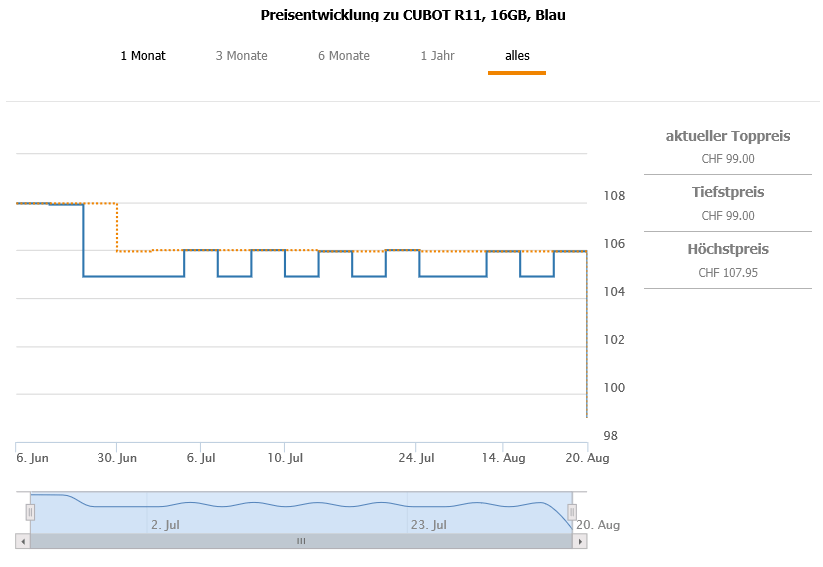
Task: Click the 104 y-axis label
Action: tap(614, 292)
